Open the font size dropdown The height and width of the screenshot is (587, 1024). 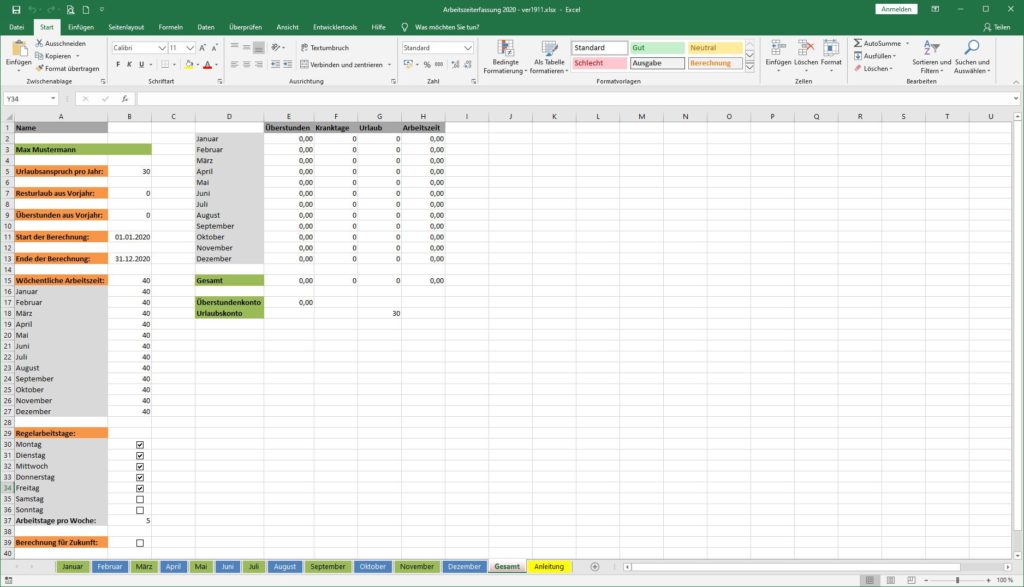coord(189,48)
